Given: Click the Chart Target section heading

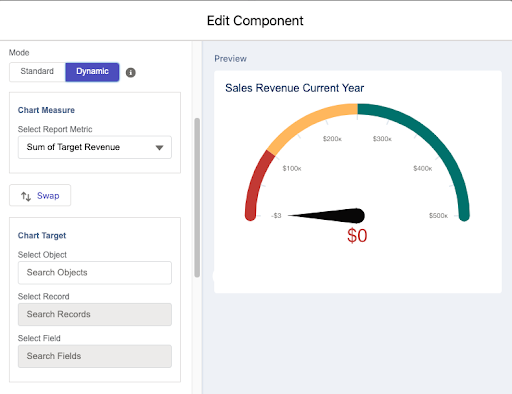Looking at the screenshot, I should [42, 236].
